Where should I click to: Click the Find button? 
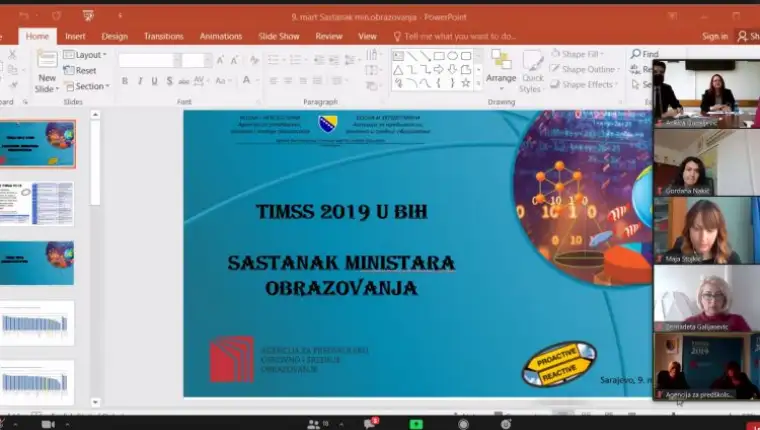645,54
